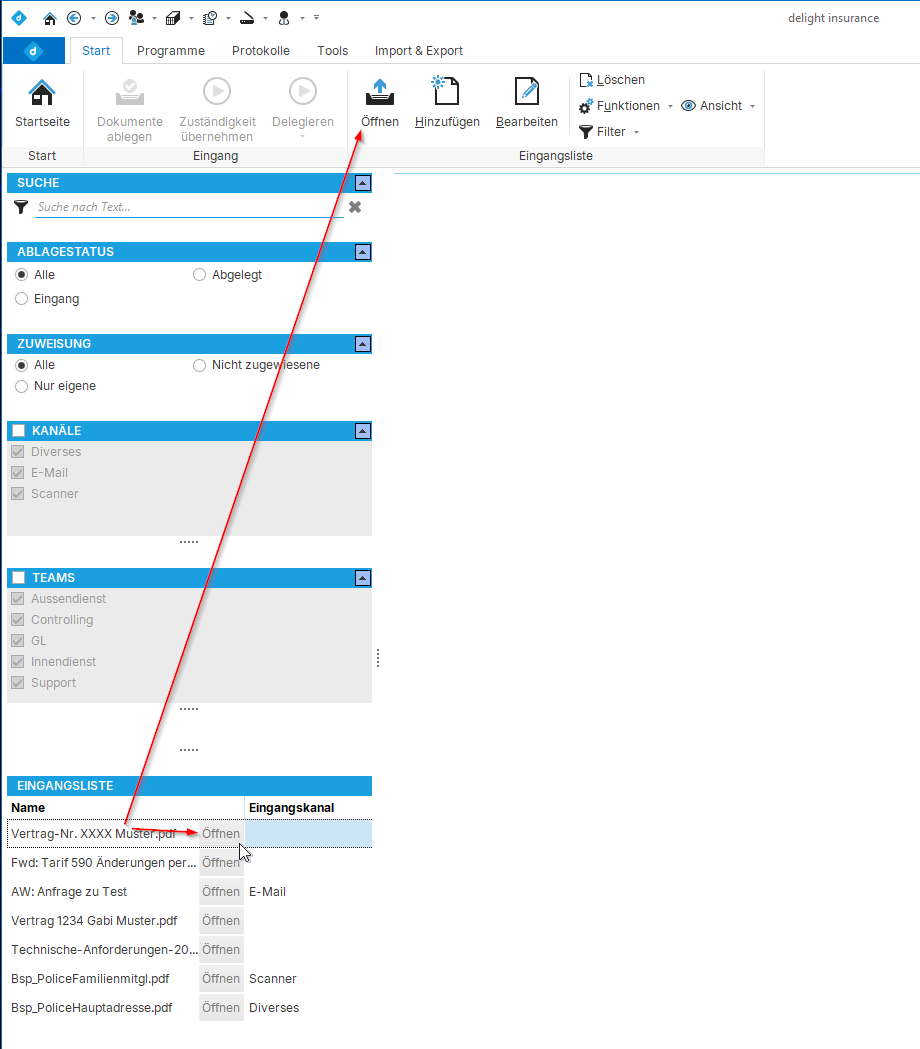Clear the search with the X icon

(x=354, y=207)
